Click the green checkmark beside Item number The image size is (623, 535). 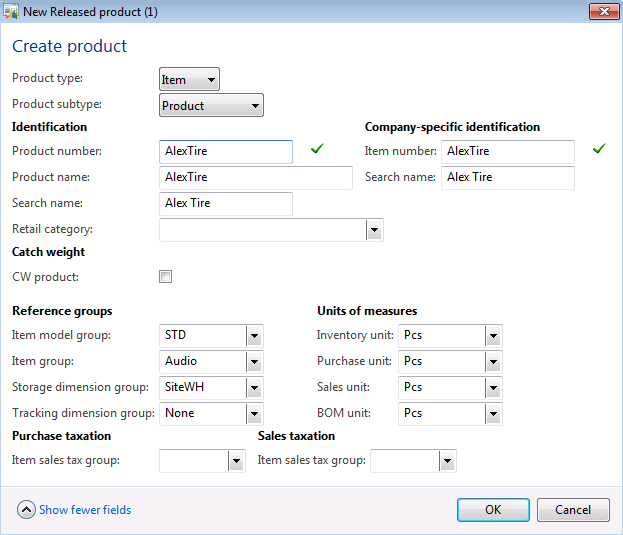click(599, 150)
